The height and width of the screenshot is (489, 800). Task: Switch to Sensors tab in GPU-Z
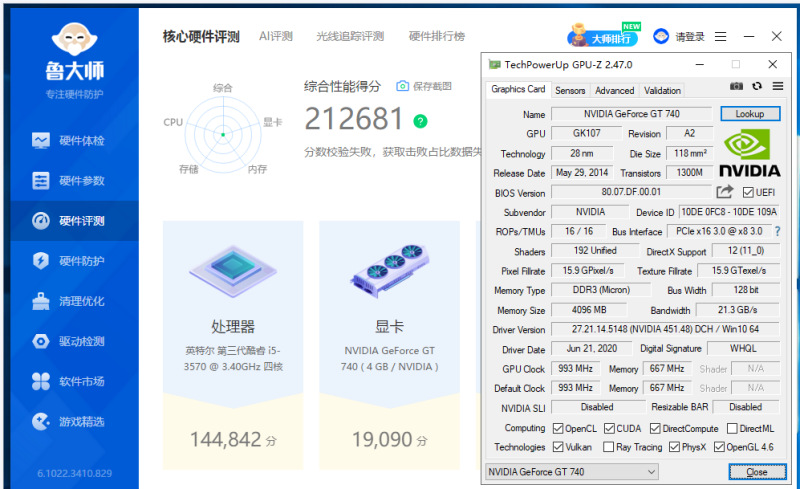tap(570, 90)
